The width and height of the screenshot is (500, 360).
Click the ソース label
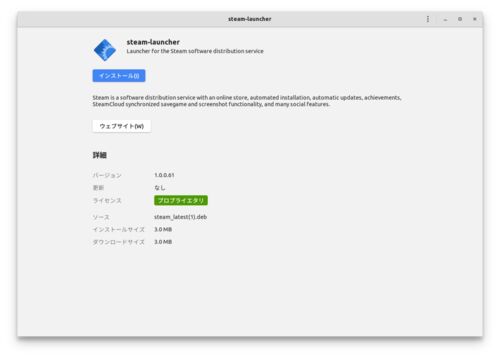tap(101, 217)
